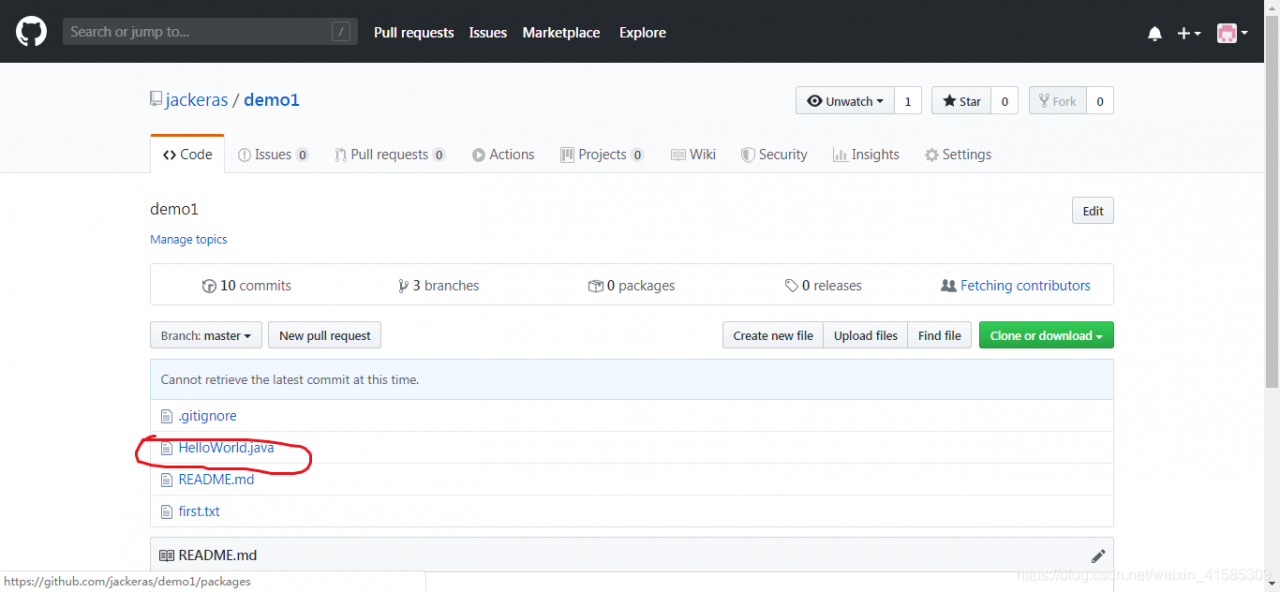Click the New pull request button

325,335
